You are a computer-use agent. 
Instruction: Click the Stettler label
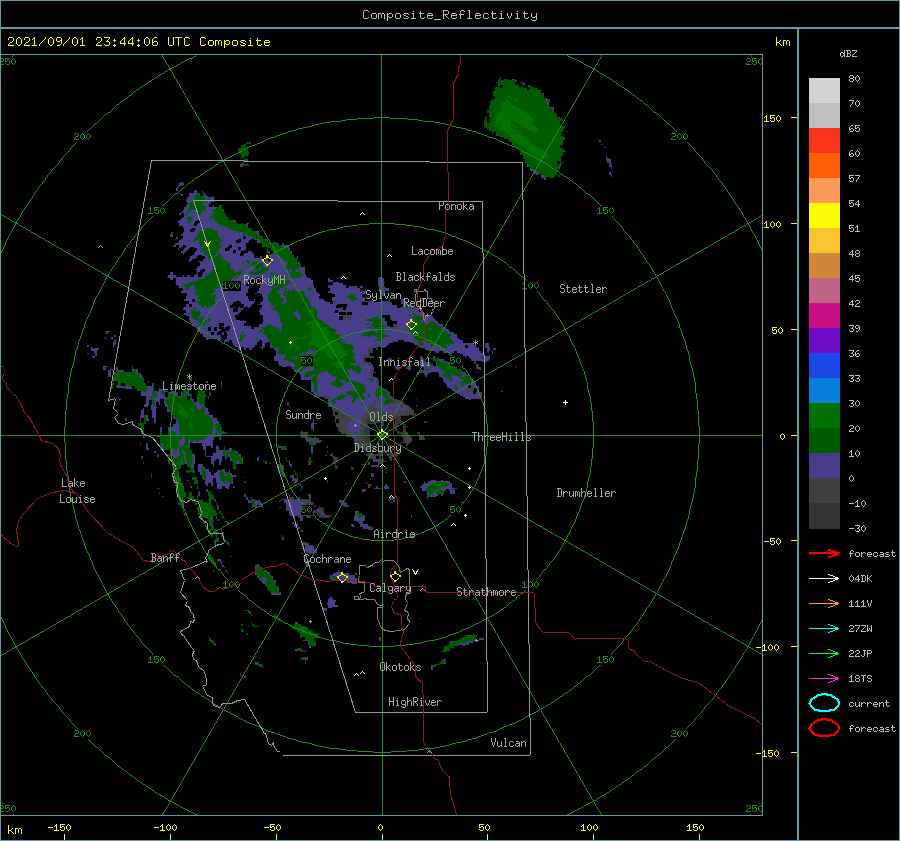tap(583, 289)
